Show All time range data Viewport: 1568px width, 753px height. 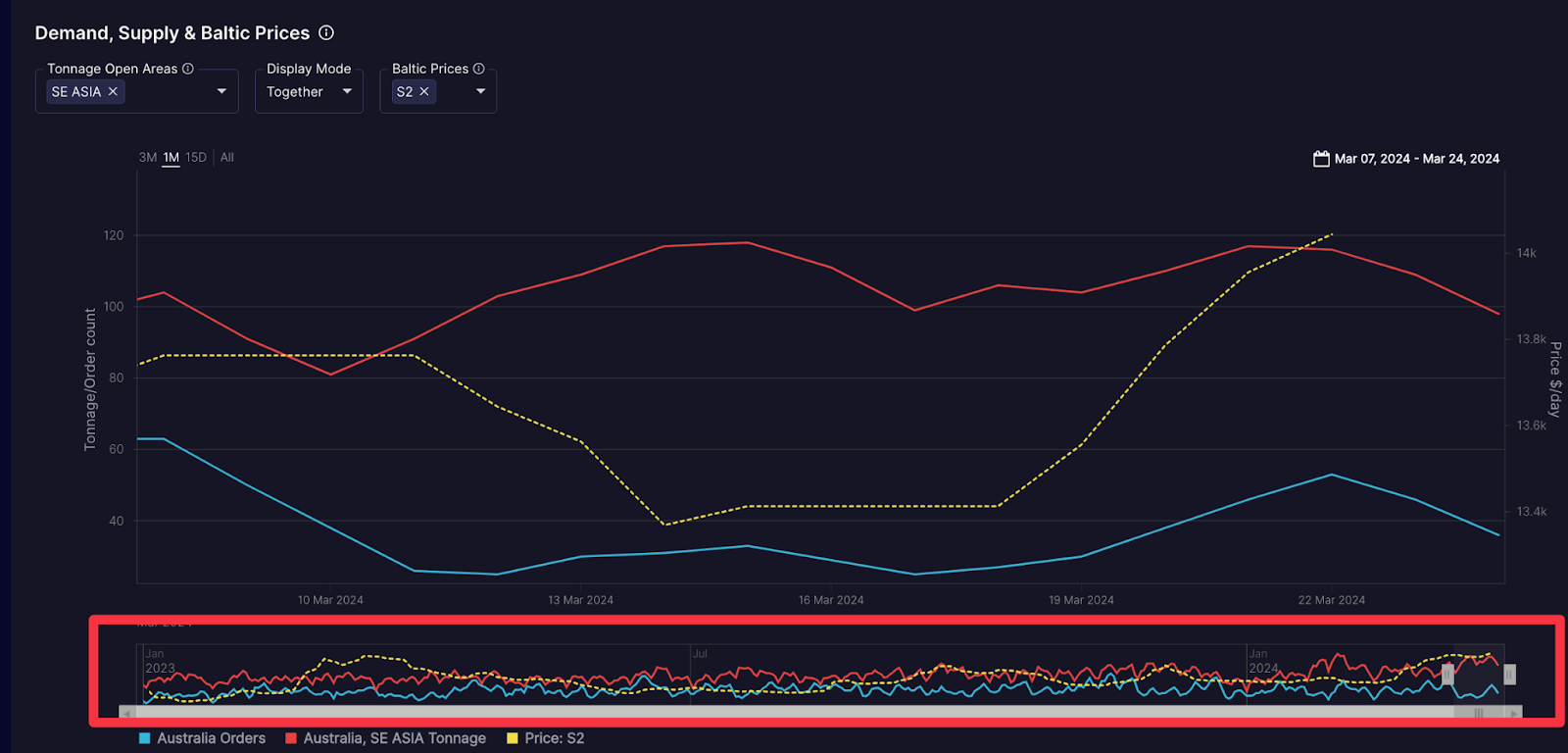(x=227, y=158)
